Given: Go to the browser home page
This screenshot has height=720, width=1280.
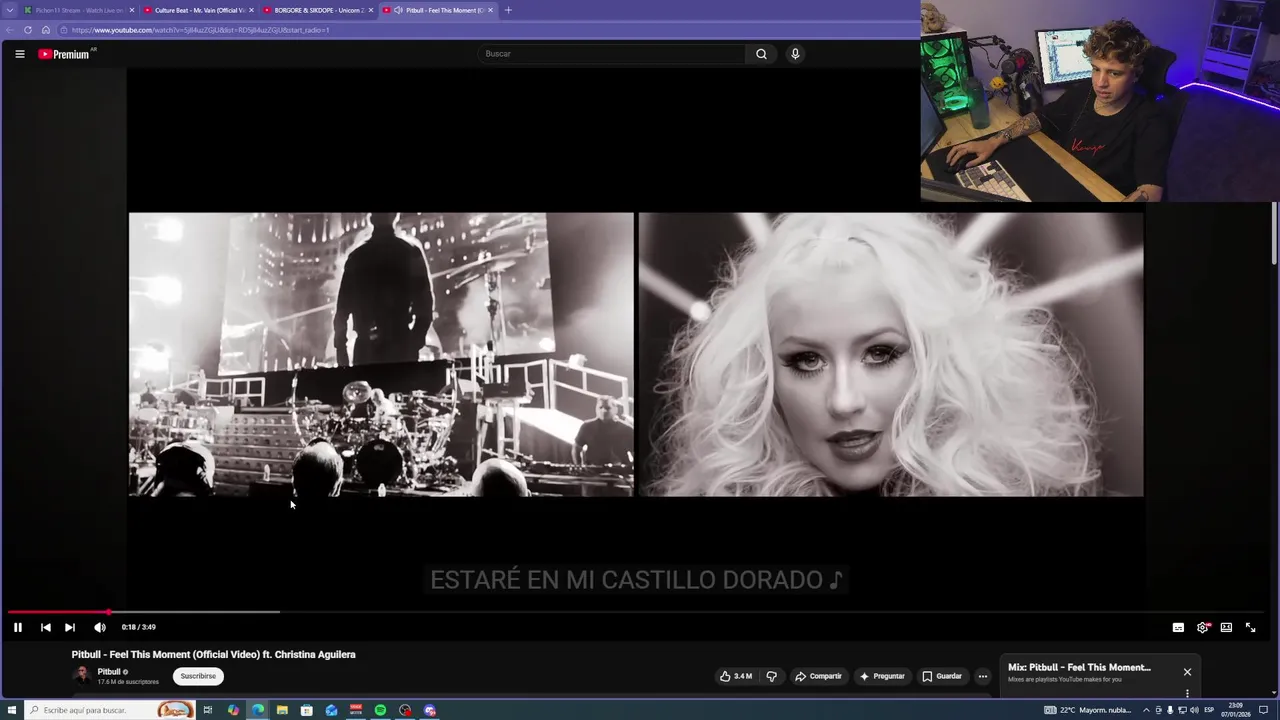Looking at the screenshot, I should 45,30.
